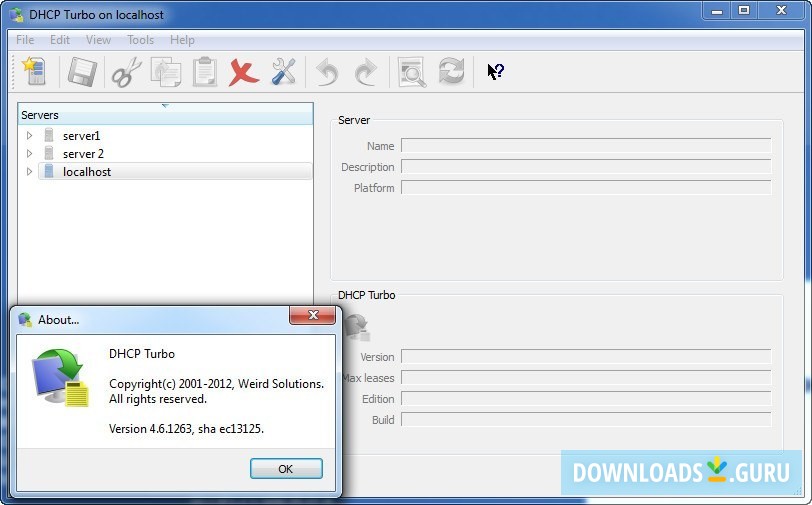Click the red X Delete icon
Image resolution: width=812 pixels, height=505 pixels.
[x=243, y=71]
